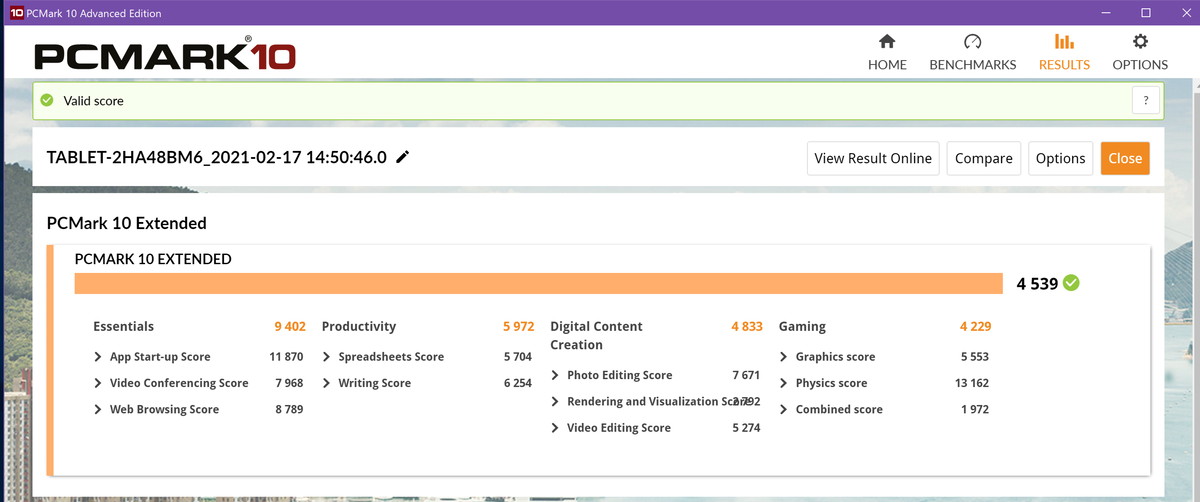1200x502 pixels.
Task: Click the green valid score checkmark icon
Action: click(47, 100)
